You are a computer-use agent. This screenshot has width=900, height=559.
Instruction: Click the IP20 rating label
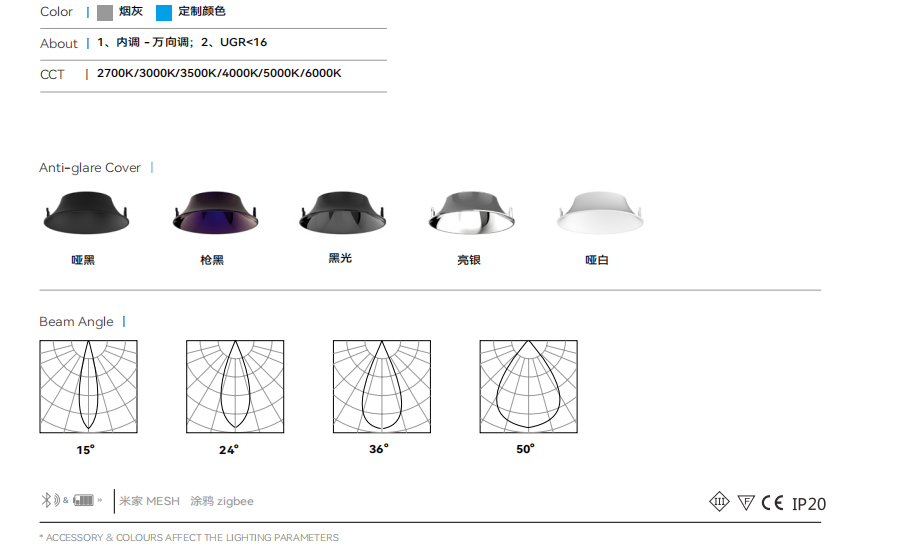(x=809, y=504)
